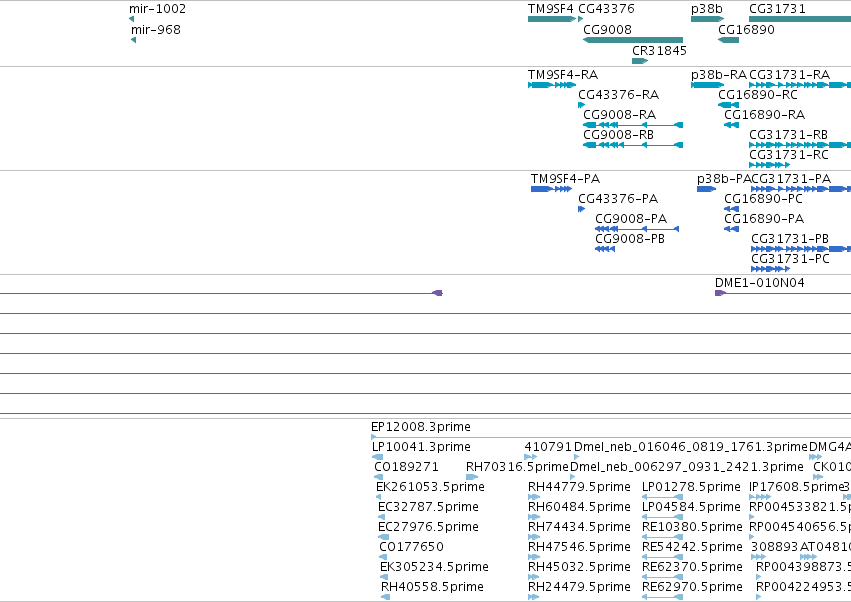
Task: Click the DME1-010N04 clone feature
Action: tap(783, 293)
